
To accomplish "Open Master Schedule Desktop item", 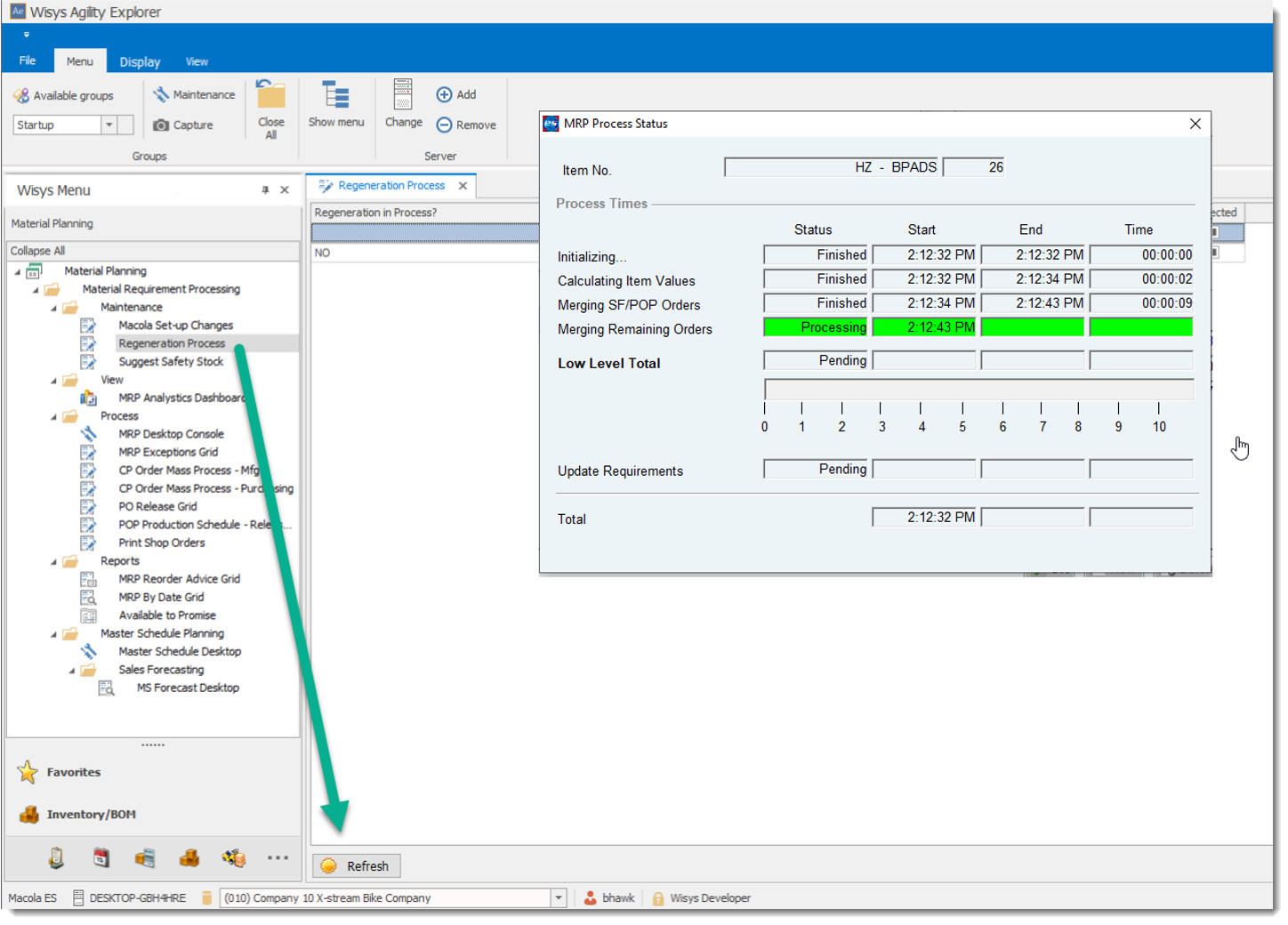I will point(180,651).
